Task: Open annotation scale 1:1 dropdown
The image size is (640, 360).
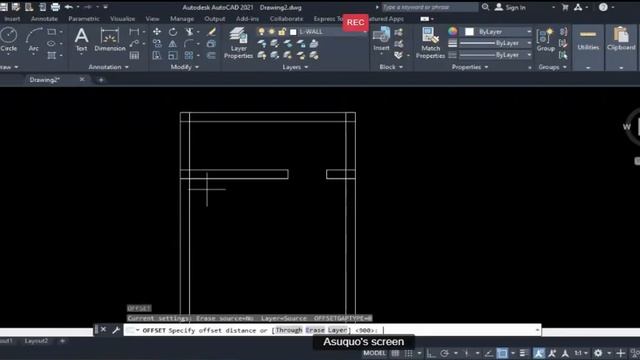Action: (x=581, y=353)
